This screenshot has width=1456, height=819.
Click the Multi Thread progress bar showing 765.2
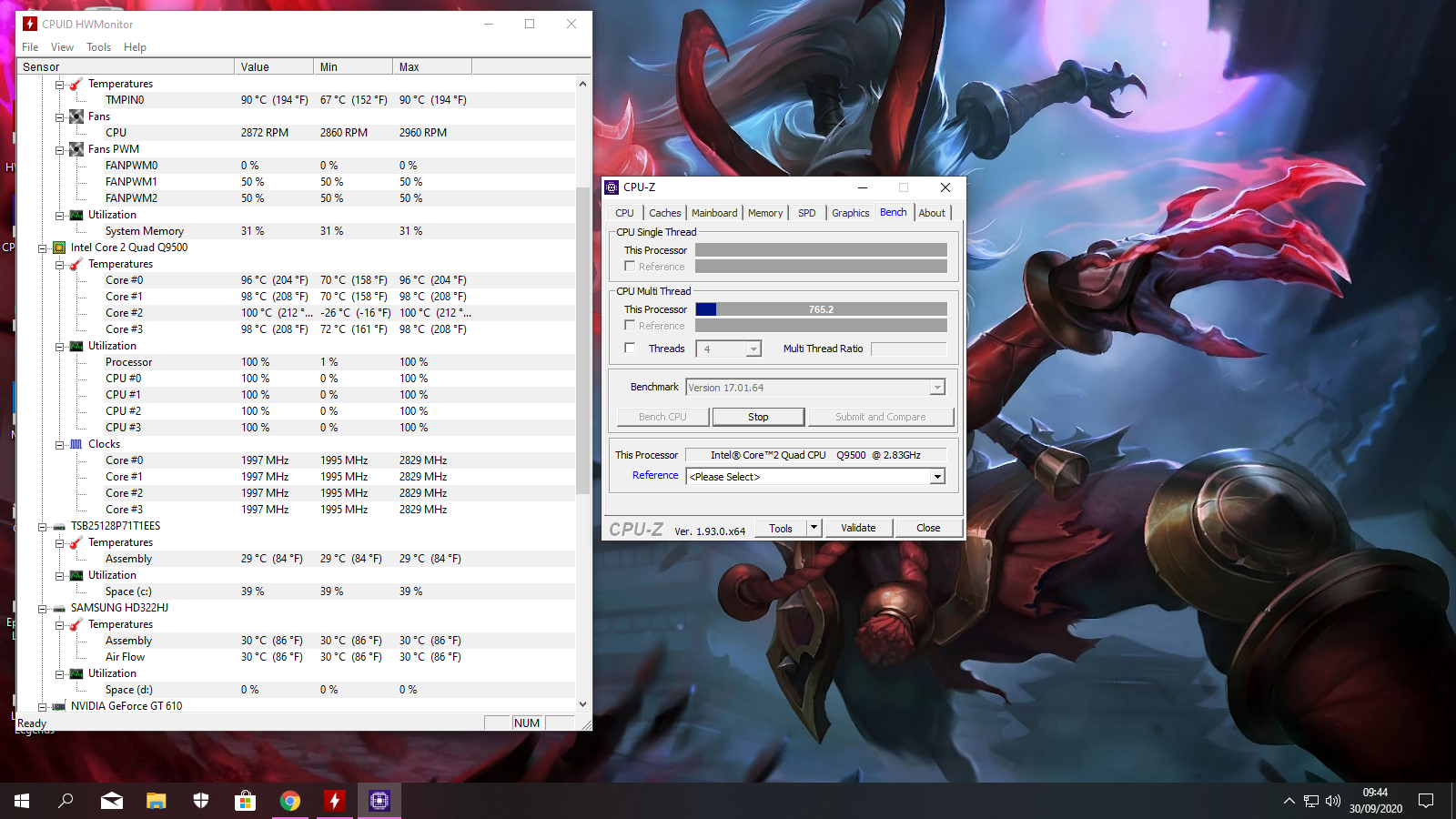point(821,309)
